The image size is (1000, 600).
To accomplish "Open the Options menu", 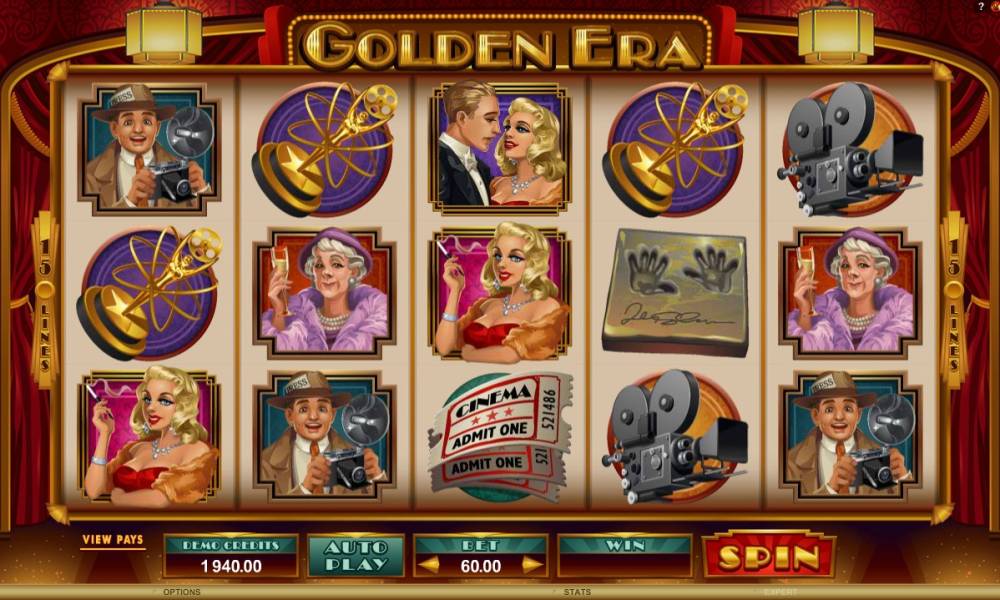I will pyautogui.click(x=182, y=592).
